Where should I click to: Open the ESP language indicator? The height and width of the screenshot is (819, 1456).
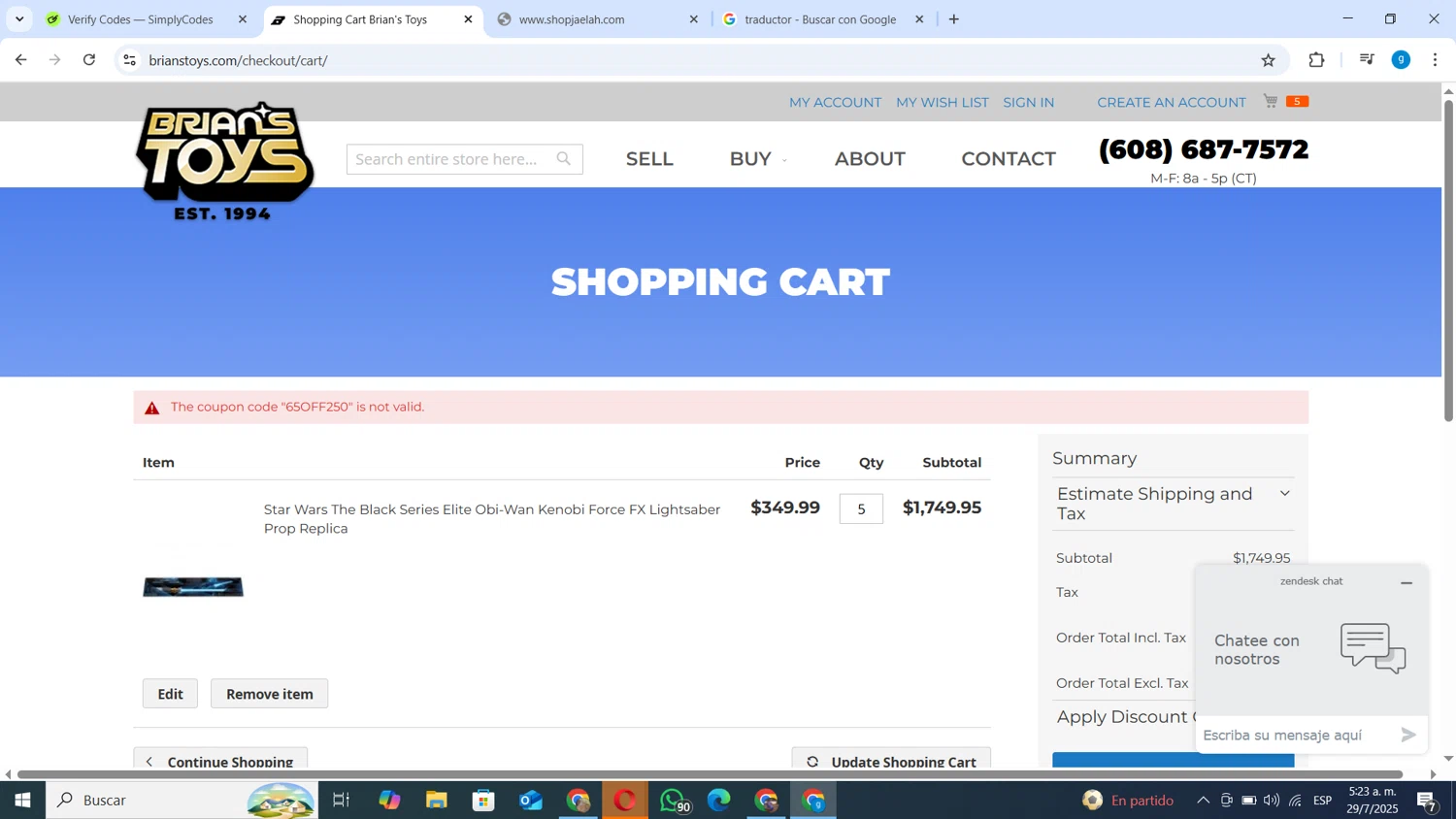coord(1322,801)
